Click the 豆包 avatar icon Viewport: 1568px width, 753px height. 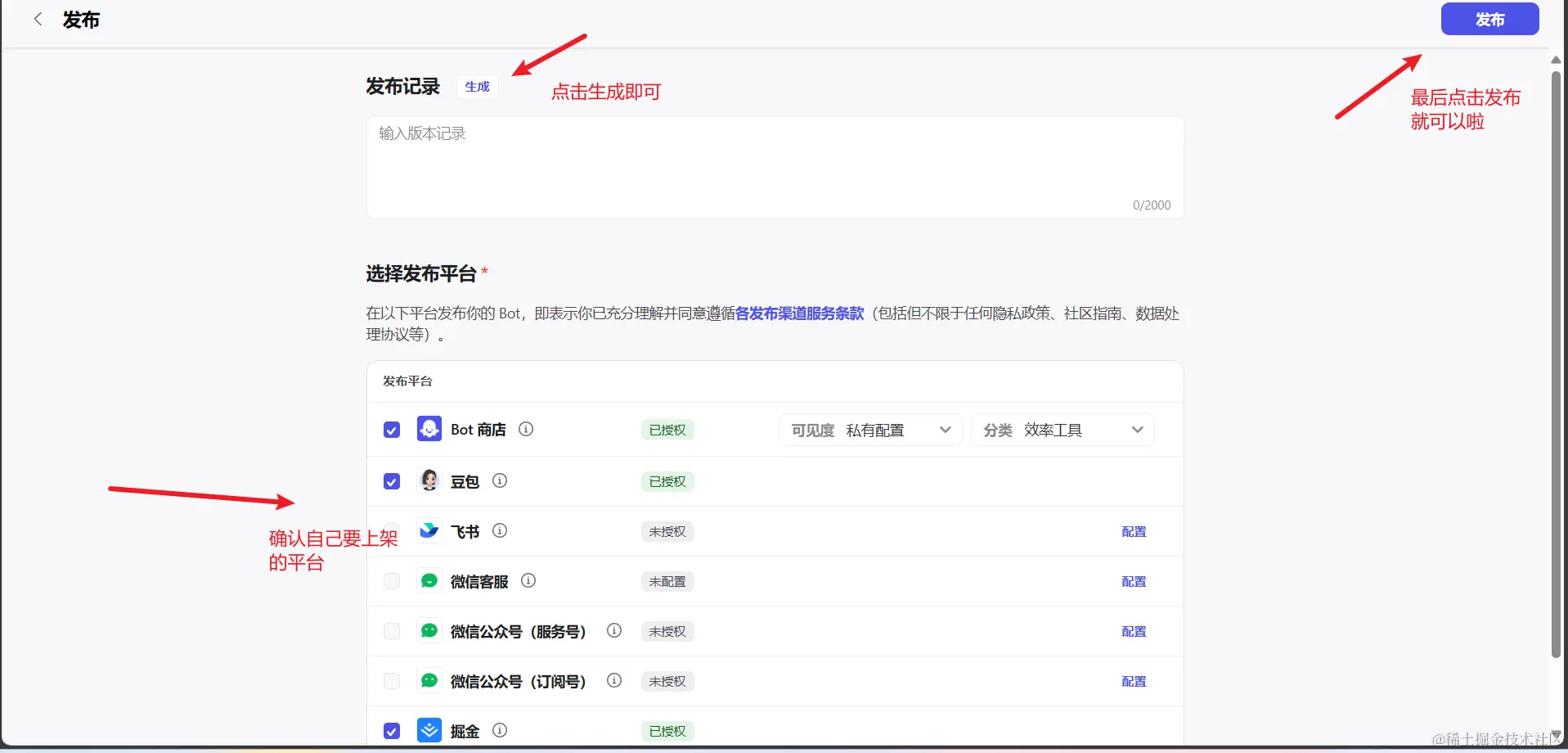[x=429, y=480]
